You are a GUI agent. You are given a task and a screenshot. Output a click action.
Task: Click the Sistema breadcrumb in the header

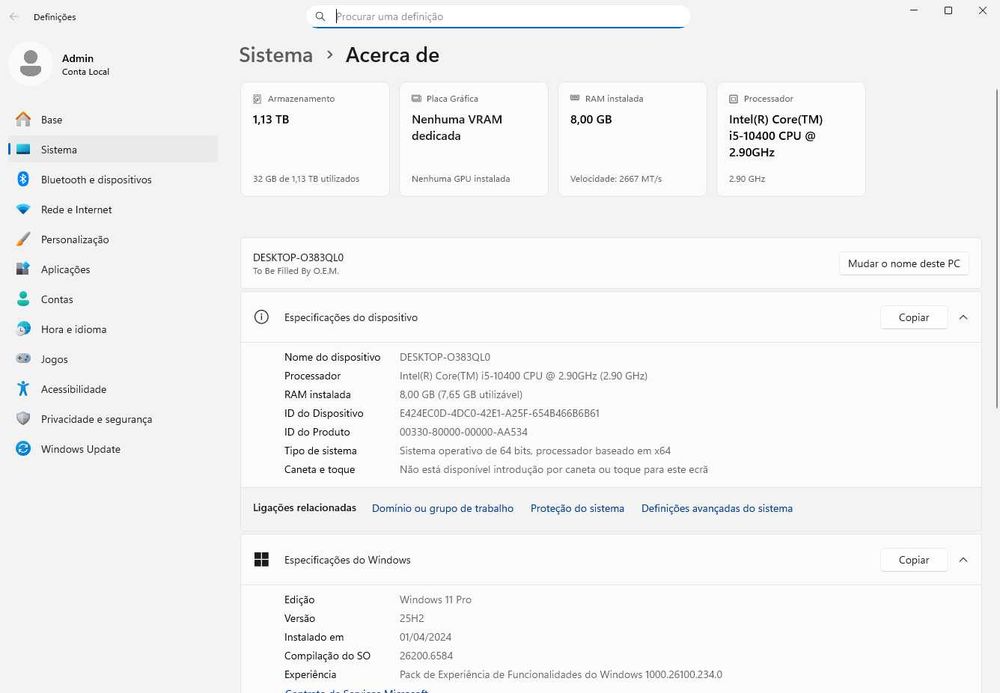click(x=276, y=55)
